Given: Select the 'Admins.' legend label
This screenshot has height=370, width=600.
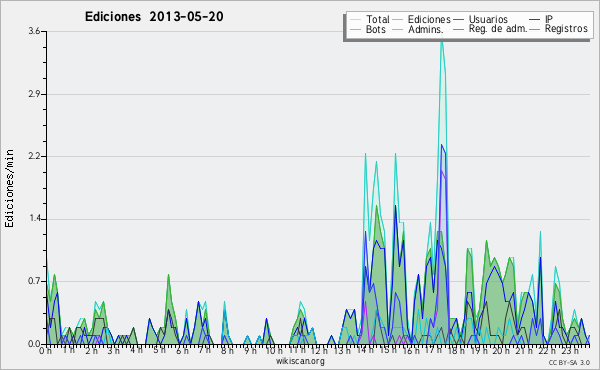Looking at the screenshot, I should coord(426,29).
